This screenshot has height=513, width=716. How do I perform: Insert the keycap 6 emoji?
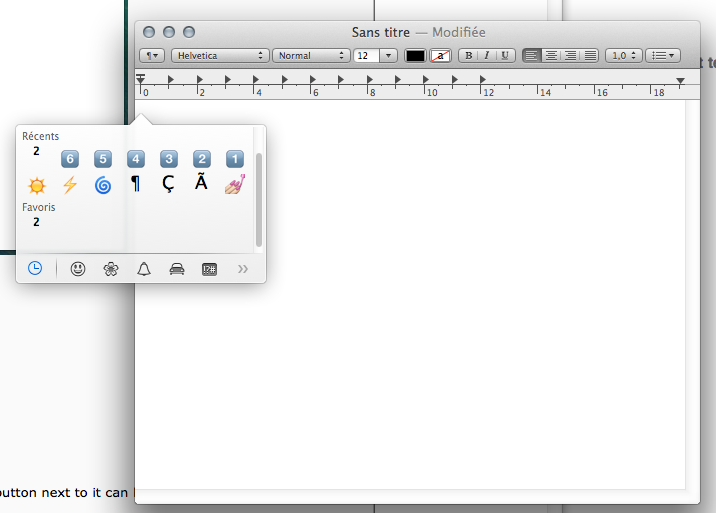[69, 159]
